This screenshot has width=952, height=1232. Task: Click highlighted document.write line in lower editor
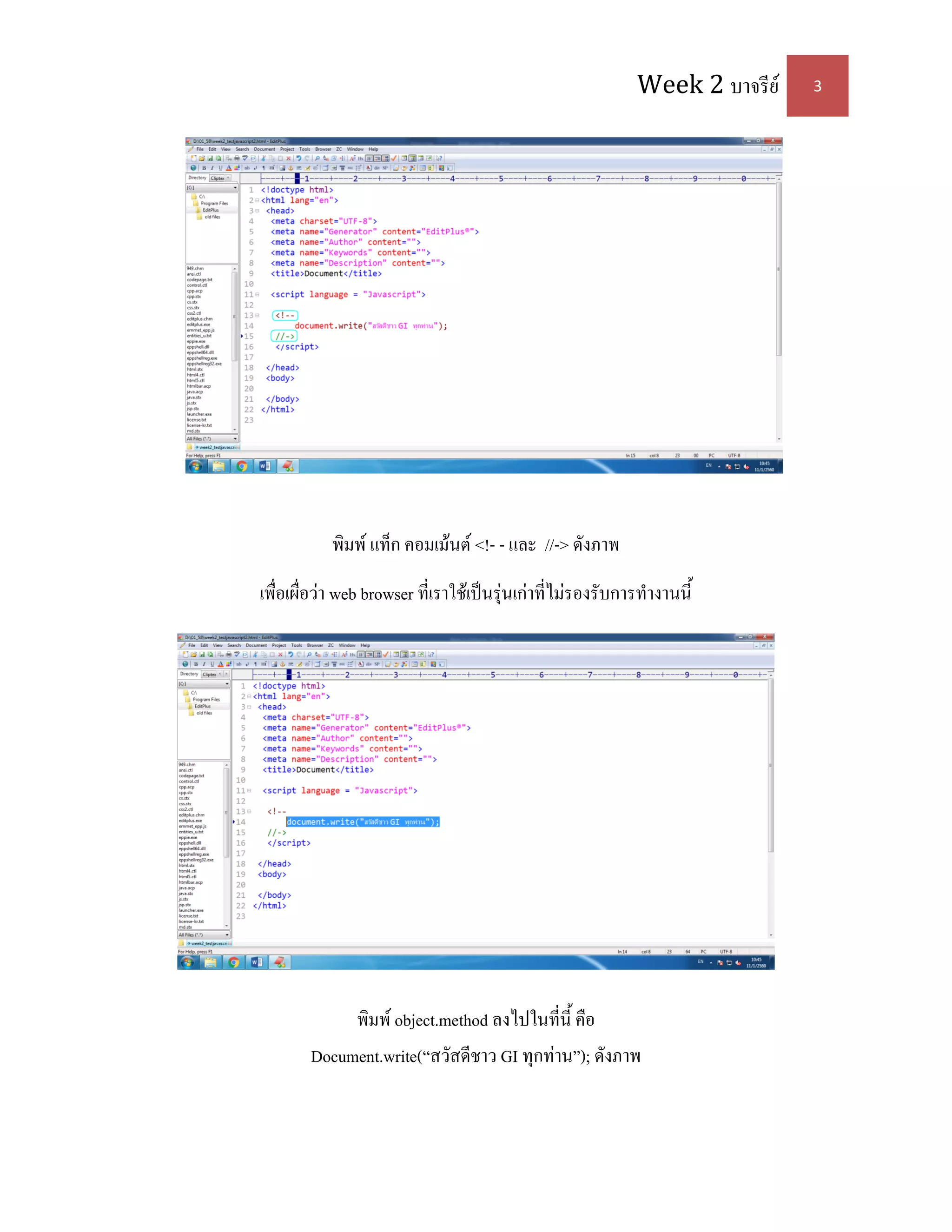click(x=363, y=822)
